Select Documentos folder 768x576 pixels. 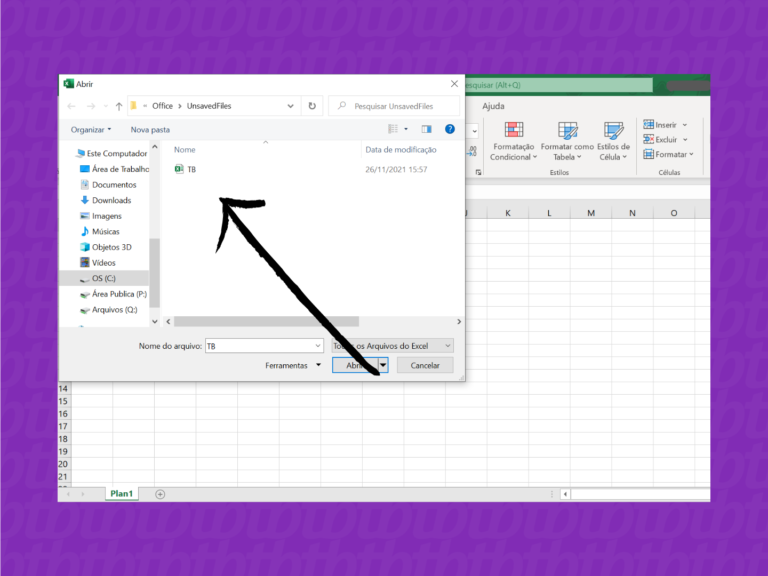(x=114, y=185)
